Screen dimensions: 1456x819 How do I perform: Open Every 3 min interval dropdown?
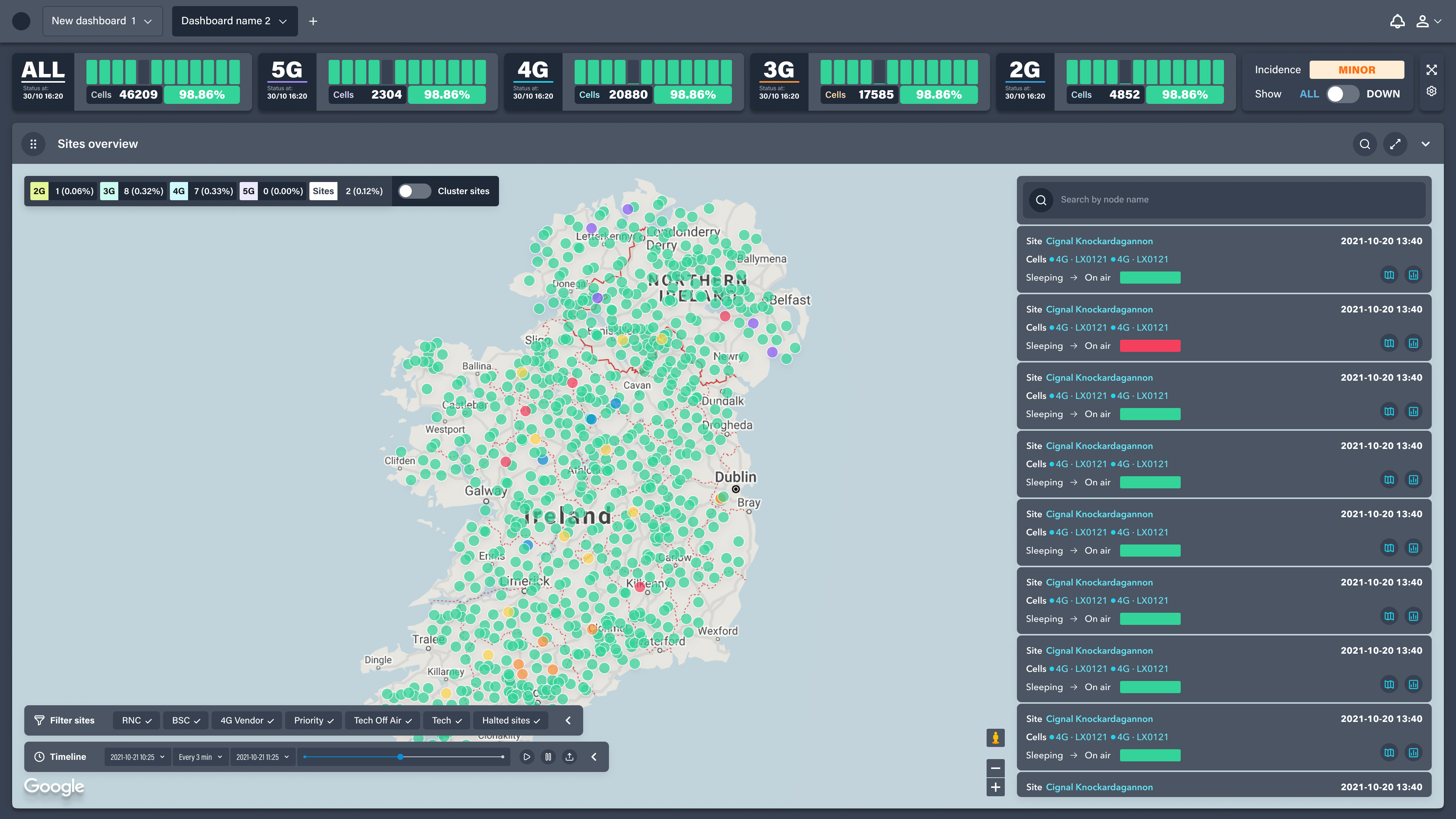(200, 757)
